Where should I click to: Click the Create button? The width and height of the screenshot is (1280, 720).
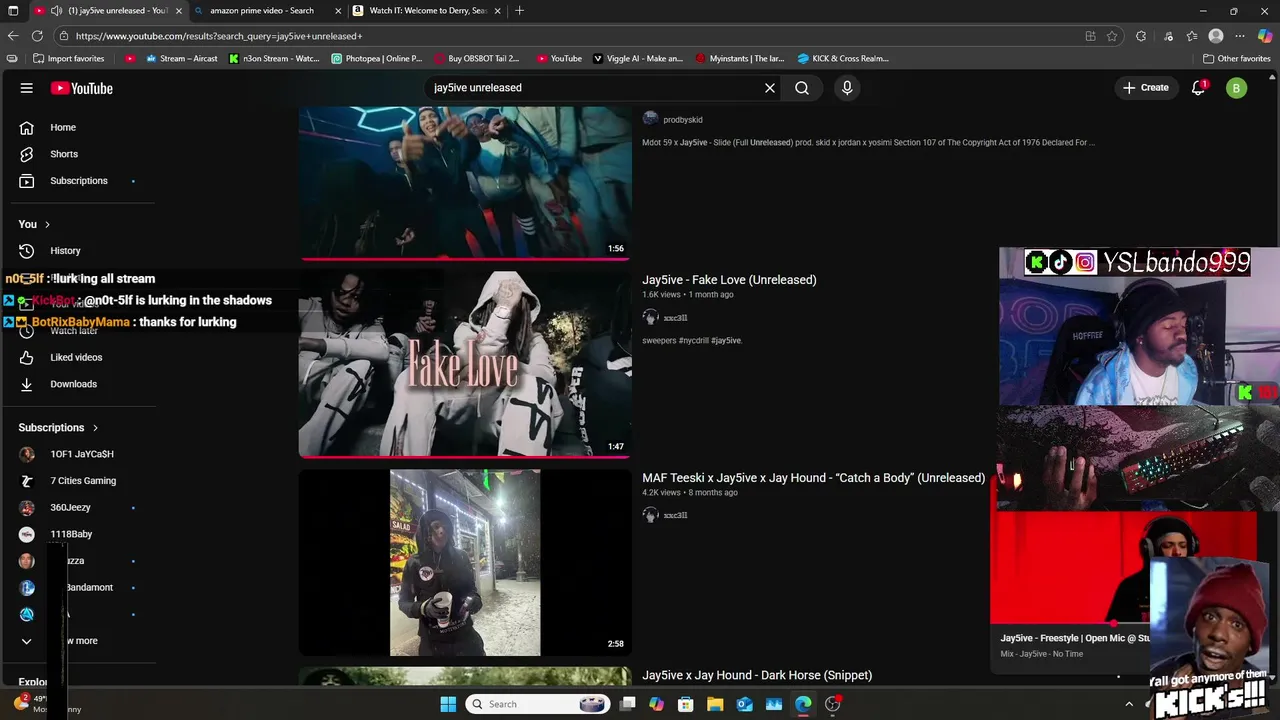coord(1145,88)
